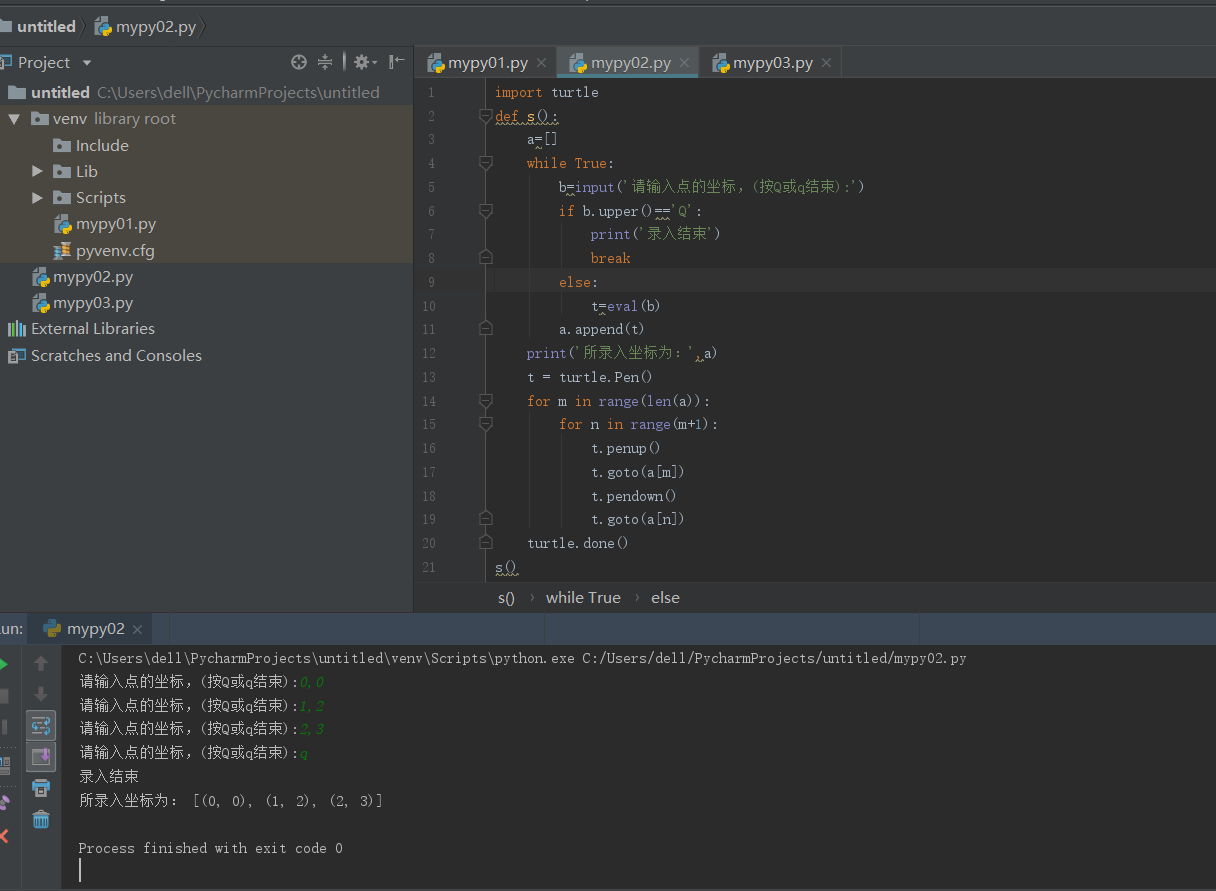Screen dimensions: 1216x891
Task: Select the untitled project root in the tree
Action: [206, 92]
